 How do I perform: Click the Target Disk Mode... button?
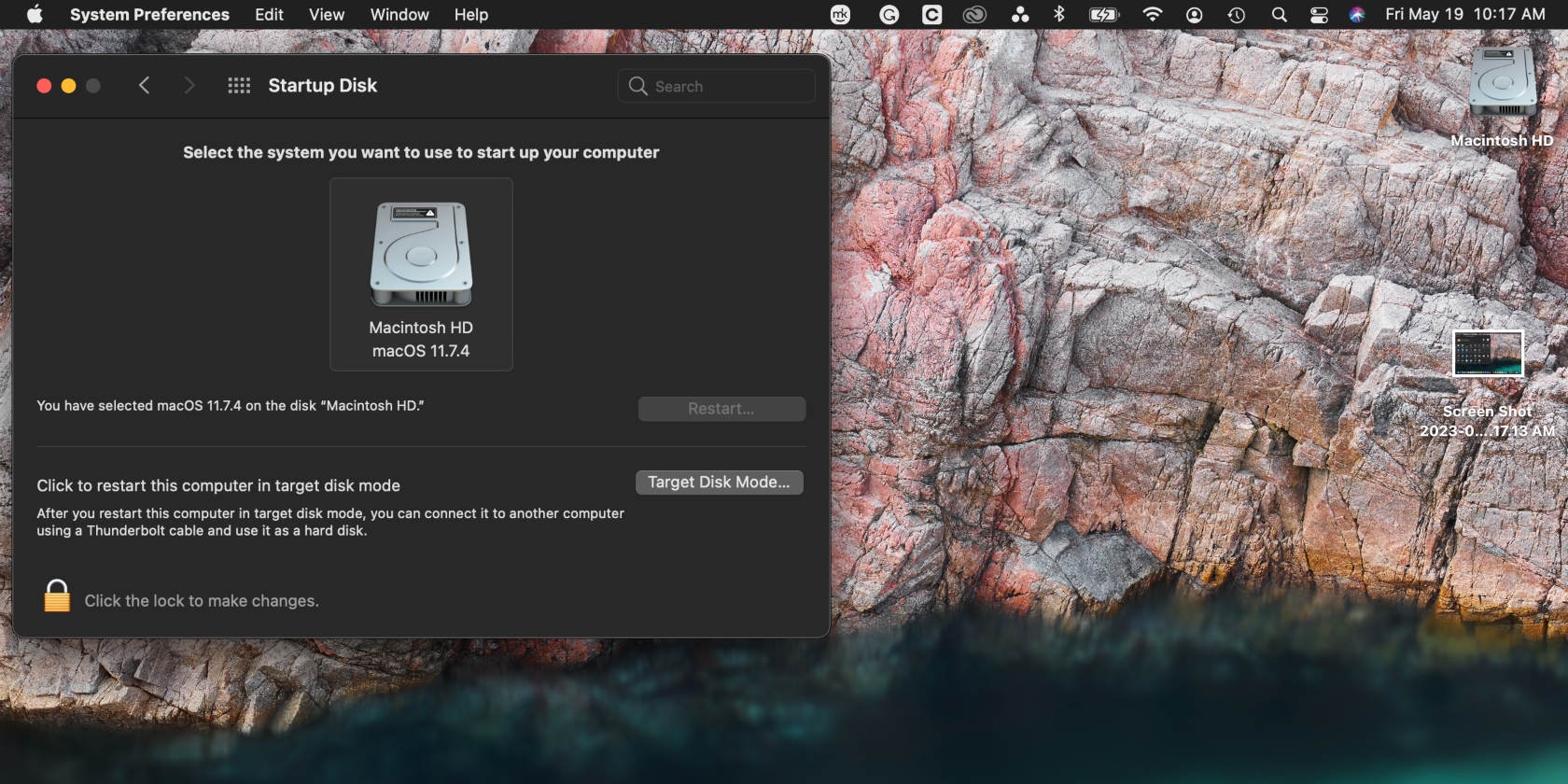[x=719, y=482]
